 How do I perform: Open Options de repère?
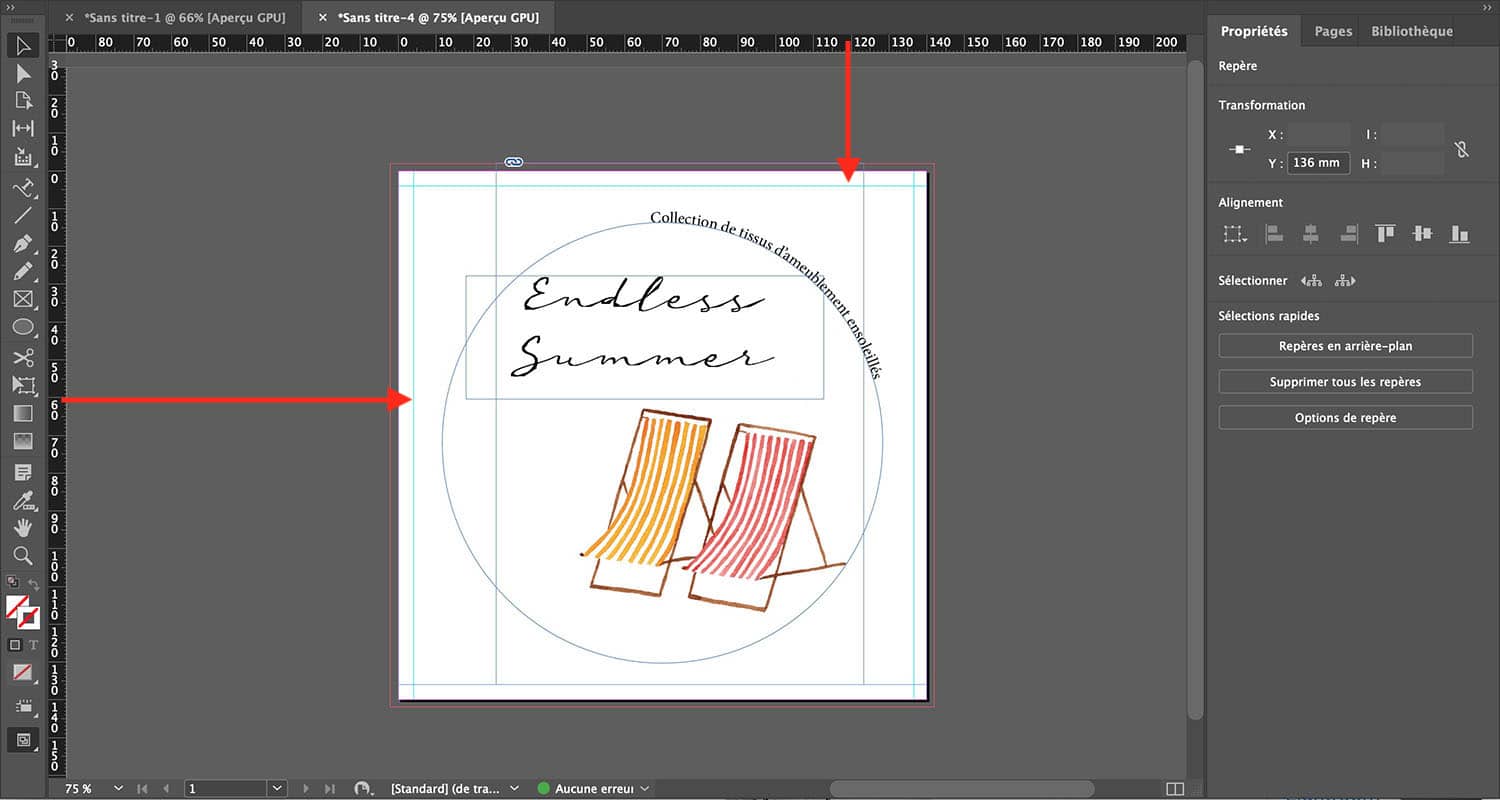point(1345,417)
